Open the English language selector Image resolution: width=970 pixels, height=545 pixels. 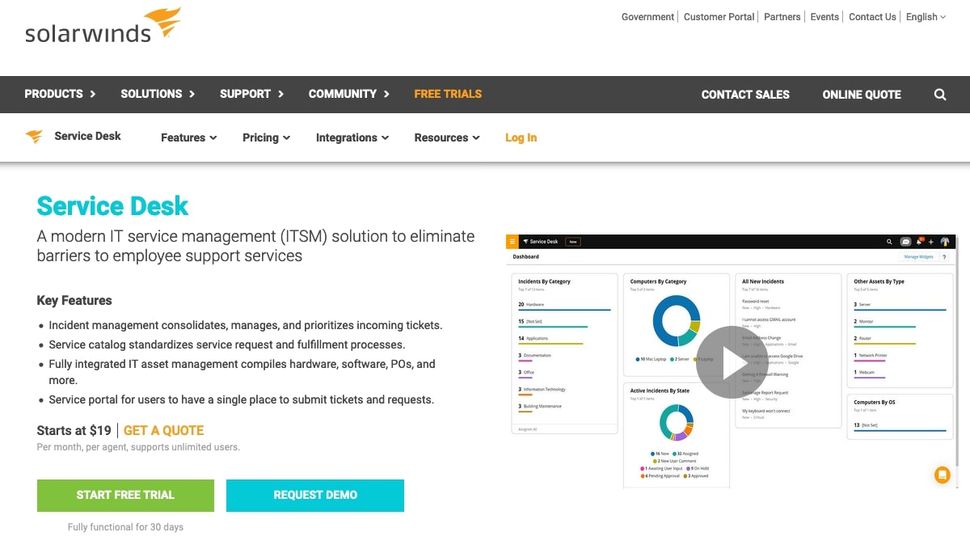coord(925,17)
